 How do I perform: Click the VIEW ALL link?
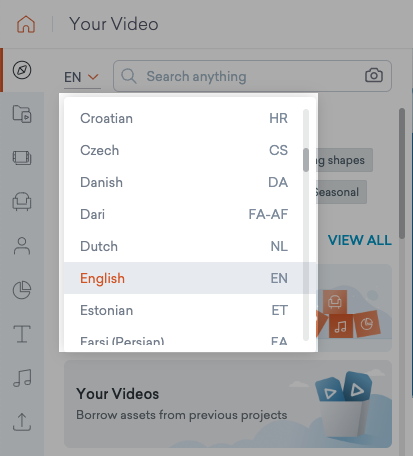[x=360, y=240]
